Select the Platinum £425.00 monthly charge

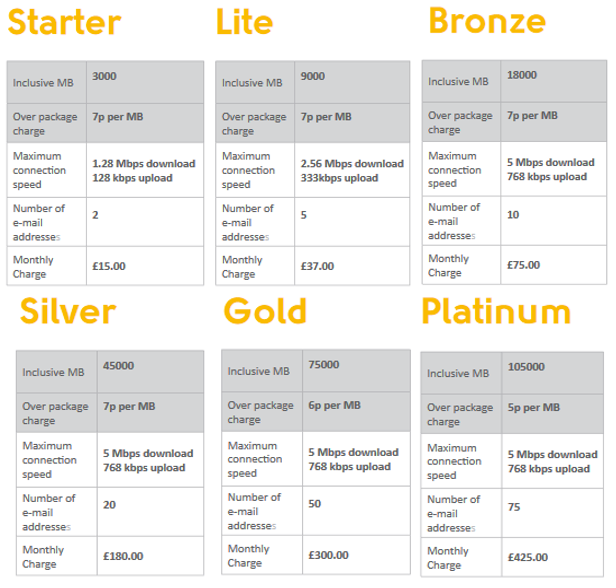528,557
